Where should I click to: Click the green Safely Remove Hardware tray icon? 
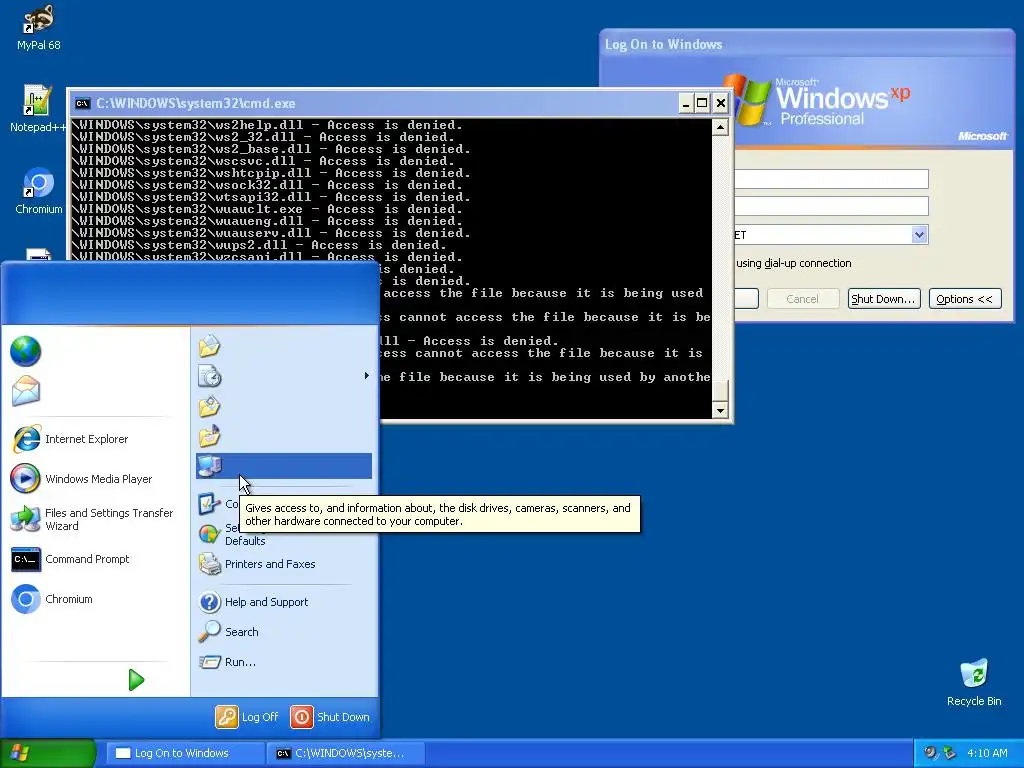click(x=949, y=753)
